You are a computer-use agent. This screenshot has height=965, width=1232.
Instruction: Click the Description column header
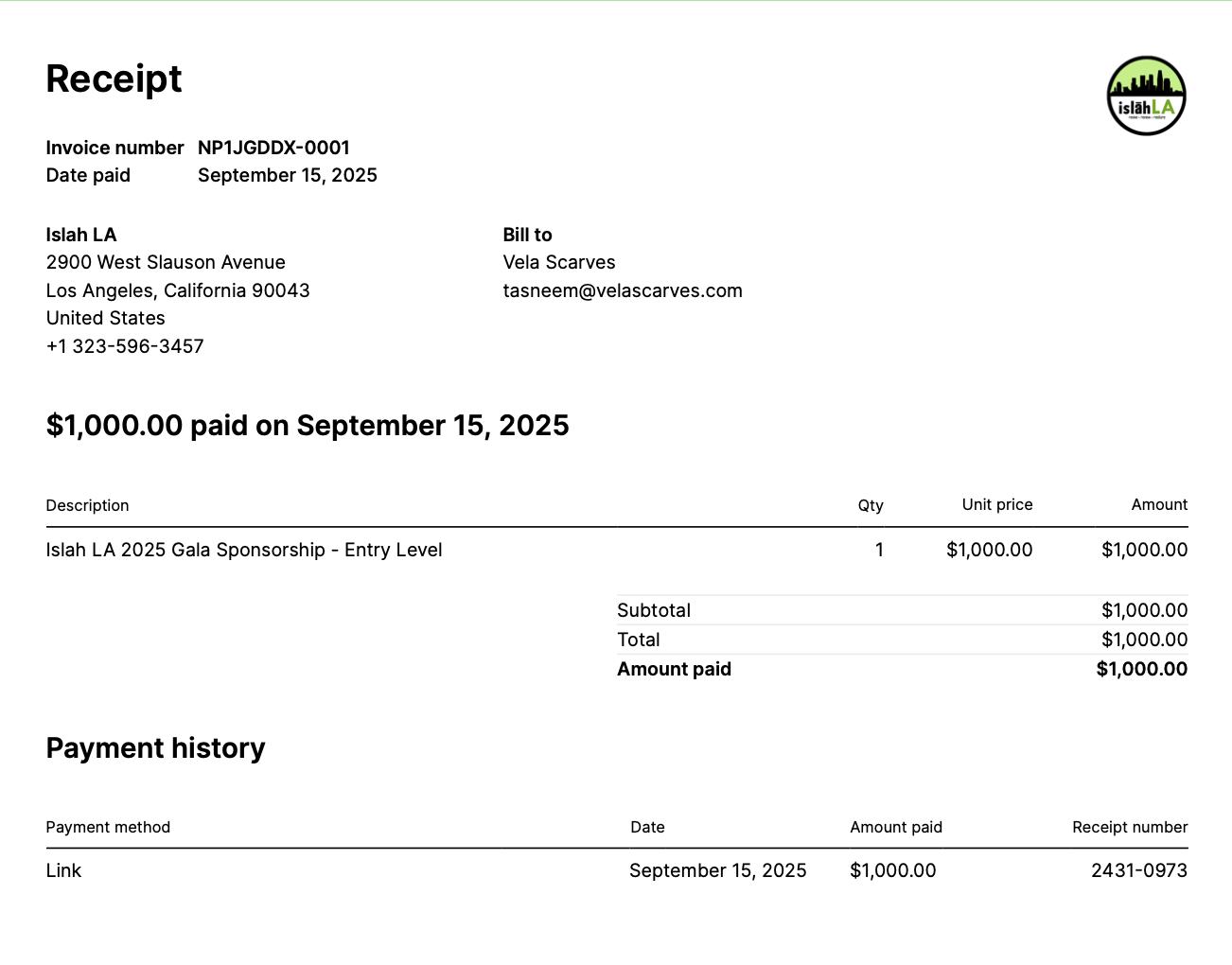[87, 505]
